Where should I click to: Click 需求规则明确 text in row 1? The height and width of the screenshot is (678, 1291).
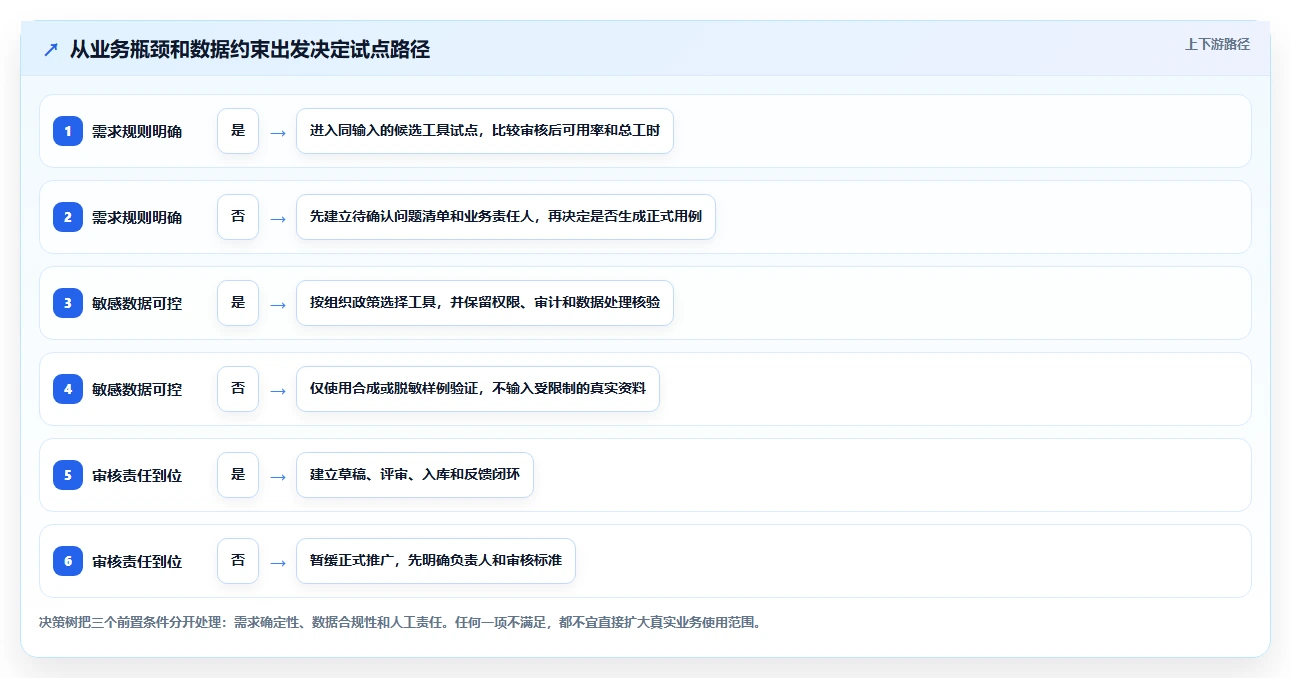point(137,131)
